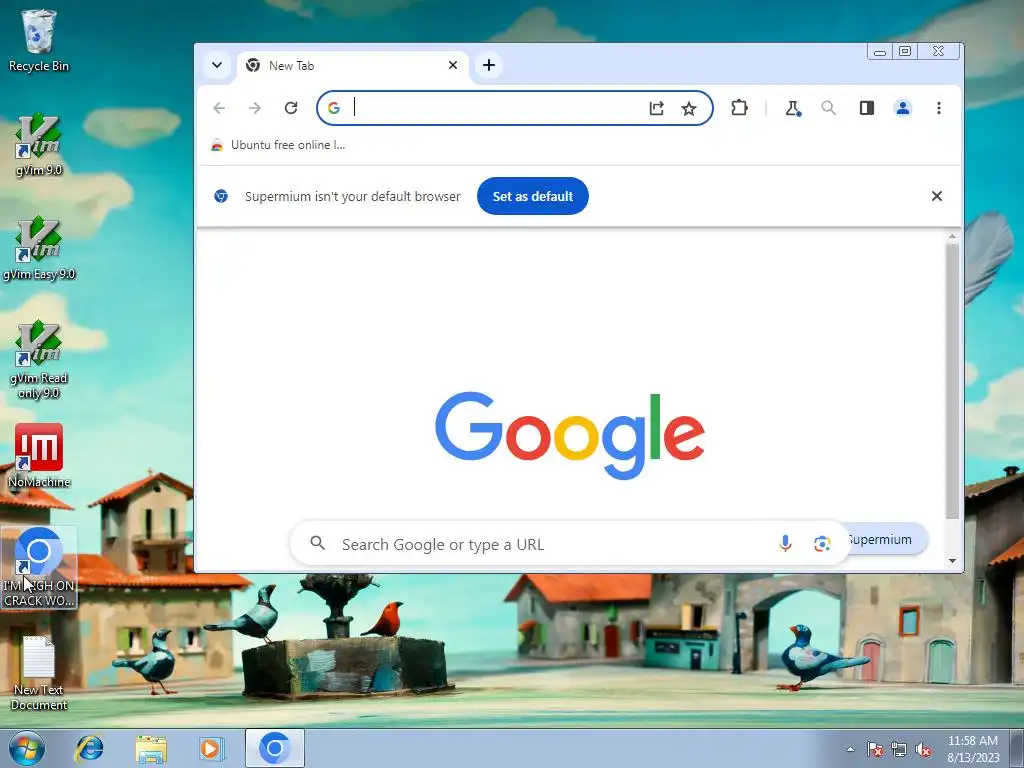1024x768 pixels.
Task: Open Chrome Labs flask icon
Action: (793, 108)
